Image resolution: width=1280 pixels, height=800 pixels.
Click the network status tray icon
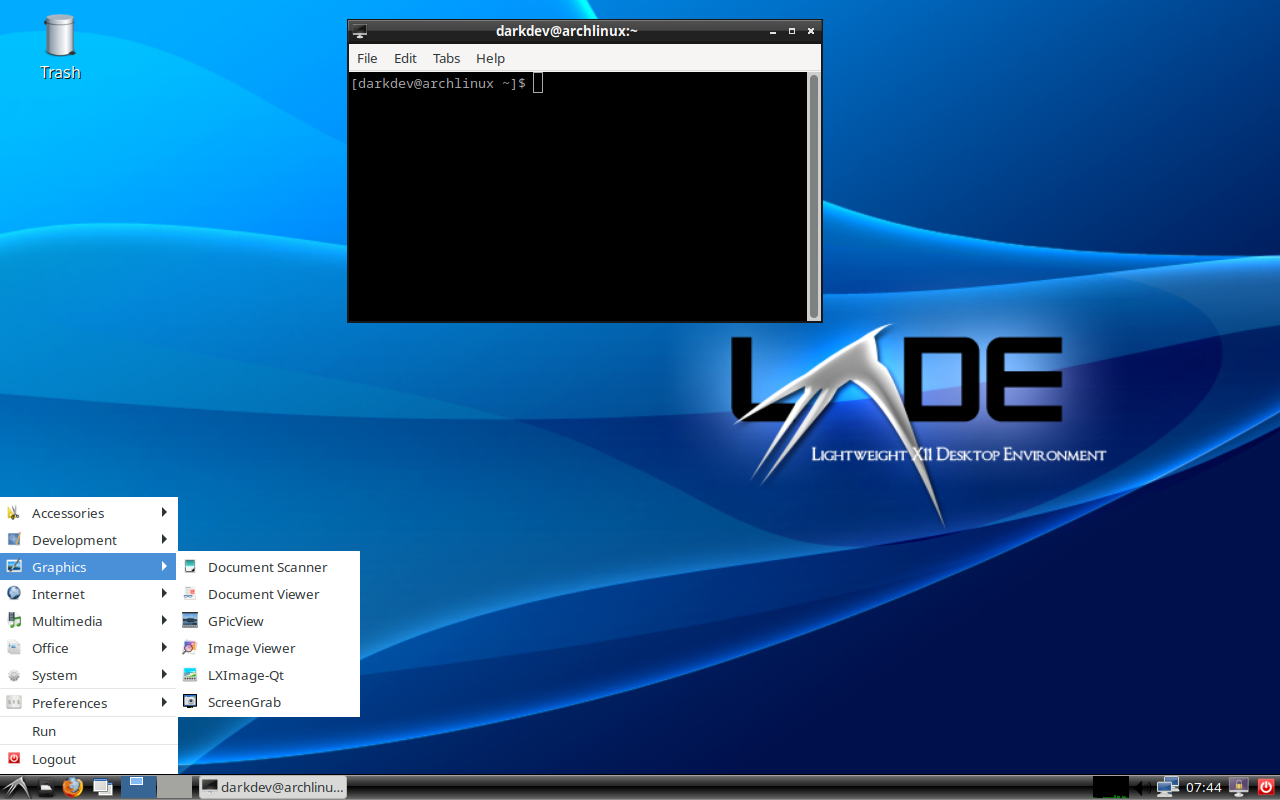tap(1167, 787)
